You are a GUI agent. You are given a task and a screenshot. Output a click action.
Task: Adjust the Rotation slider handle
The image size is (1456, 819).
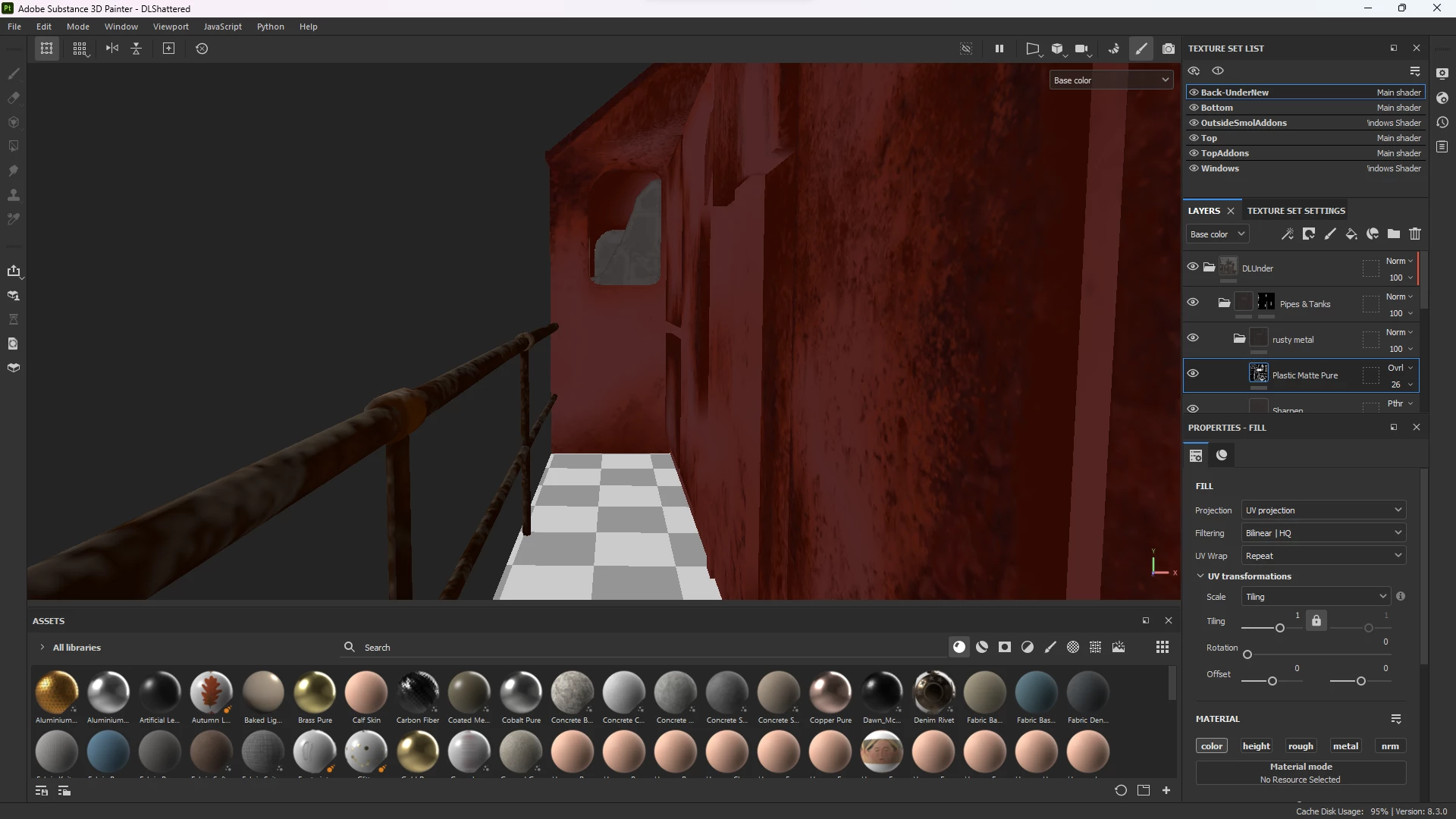(x=1247, y=654)
